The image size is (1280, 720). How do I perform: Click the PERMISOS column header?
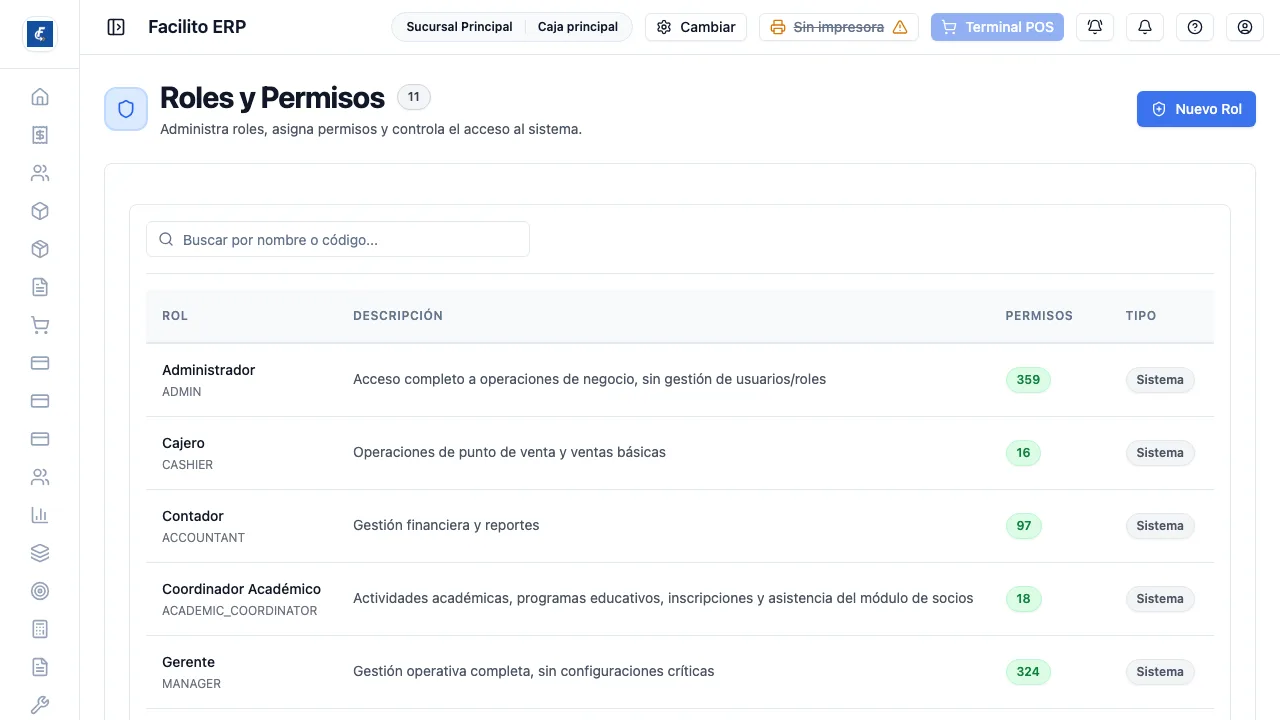pyautogui.click(x=1039, y=316)
